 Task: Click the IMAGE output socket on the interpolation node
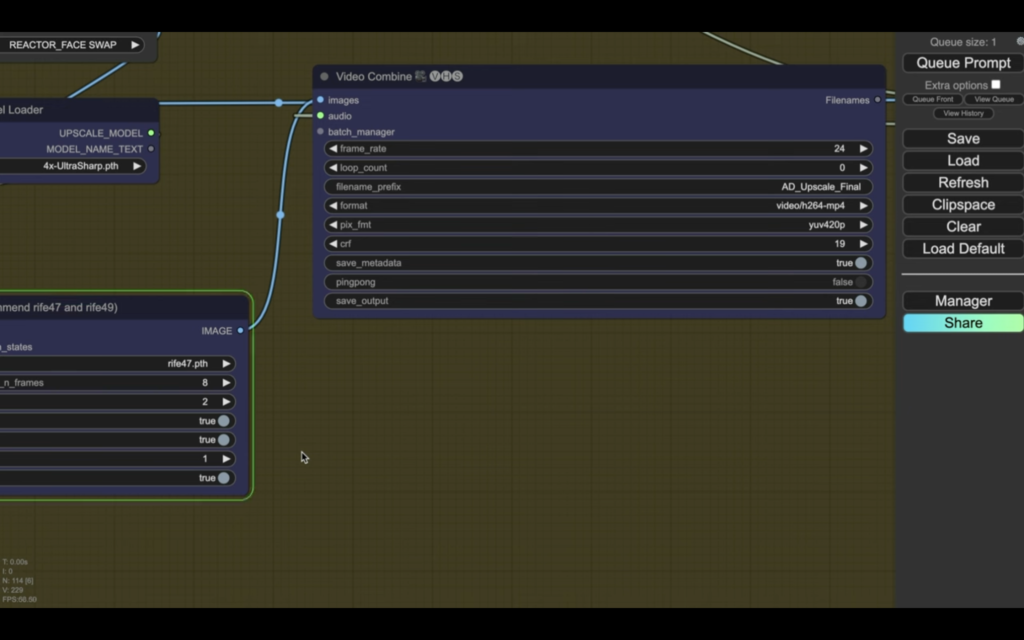tap(240, 330)
